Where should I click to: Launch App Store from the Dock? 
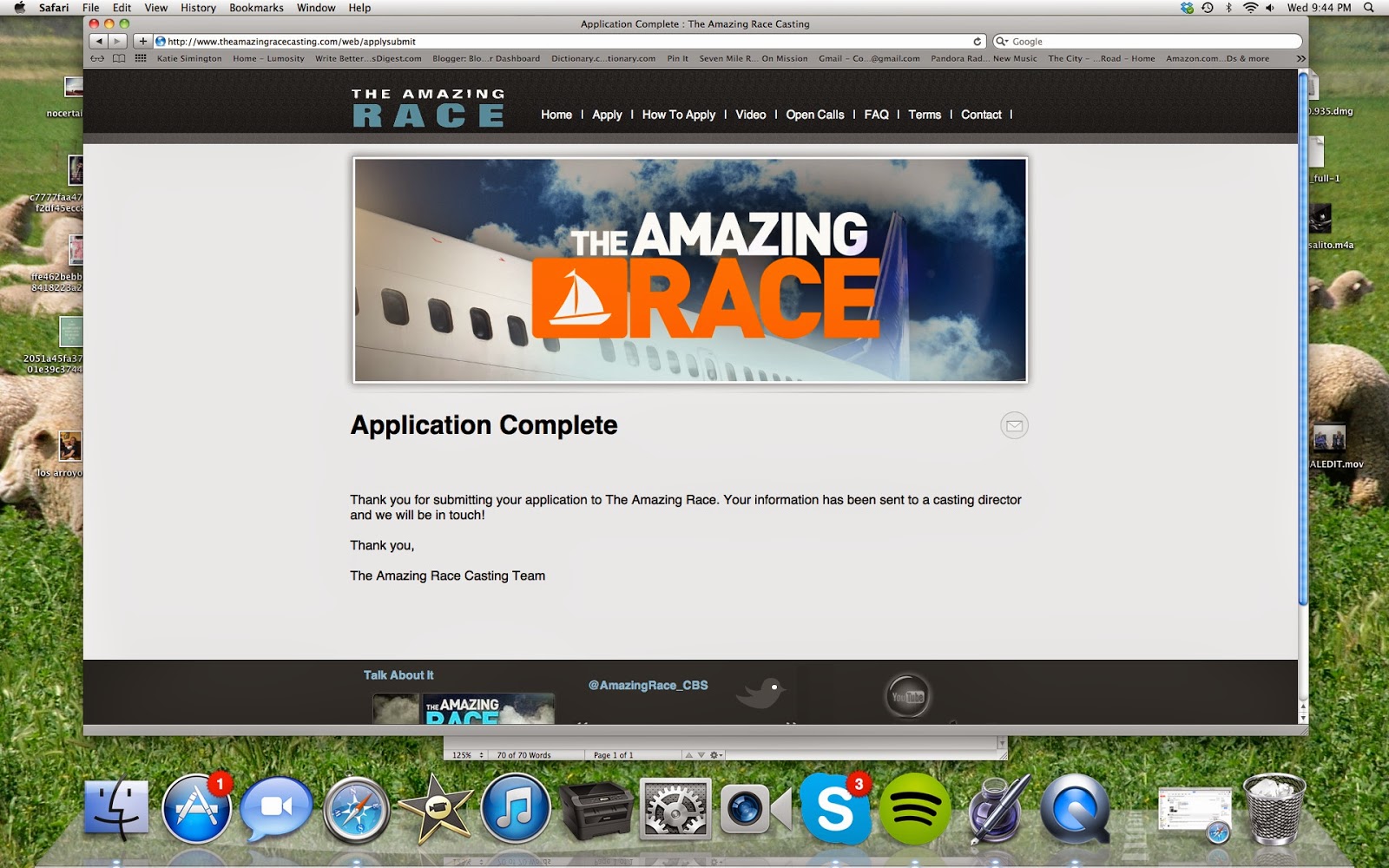pyautogui.click(x=197, y=809)
